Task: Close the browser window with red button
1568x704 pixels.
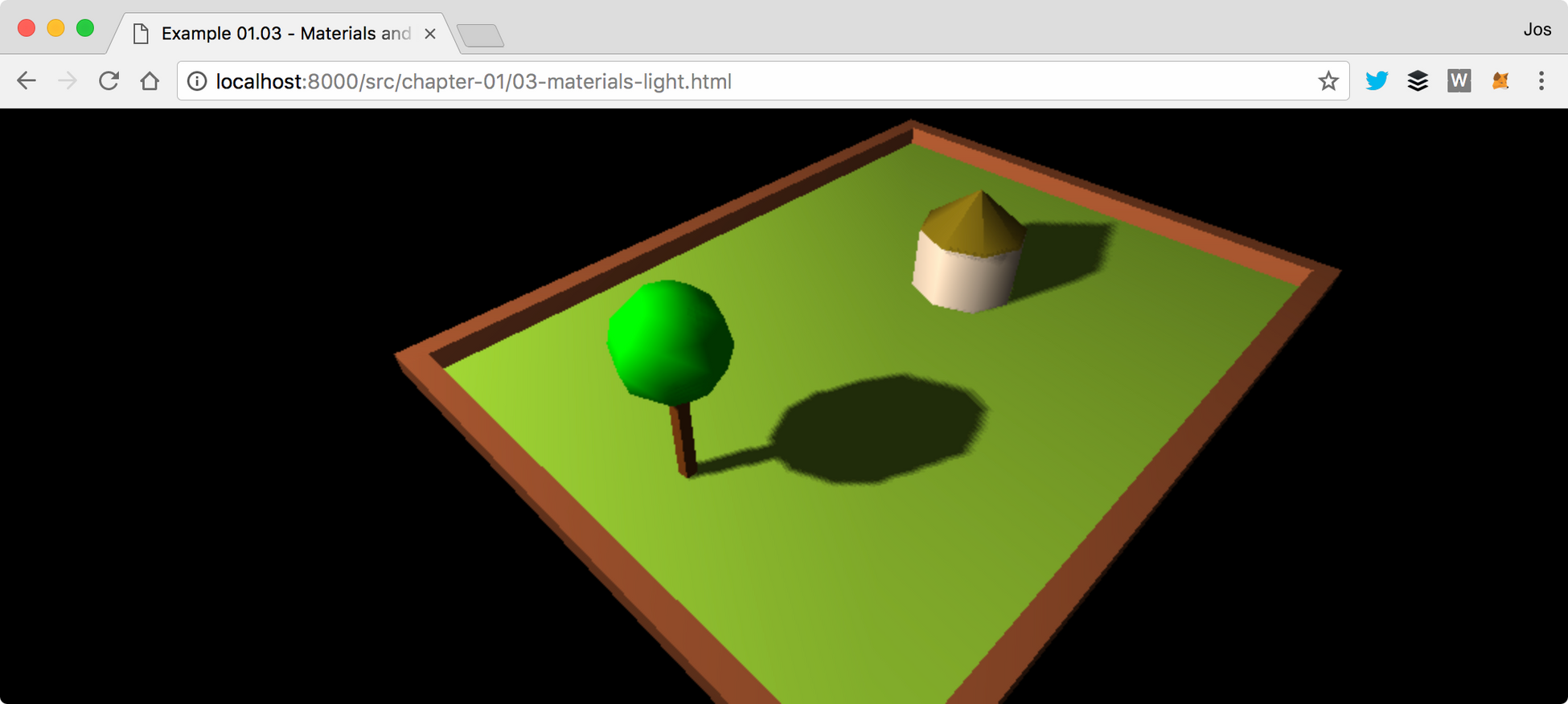Action: [x=27, y=28]
